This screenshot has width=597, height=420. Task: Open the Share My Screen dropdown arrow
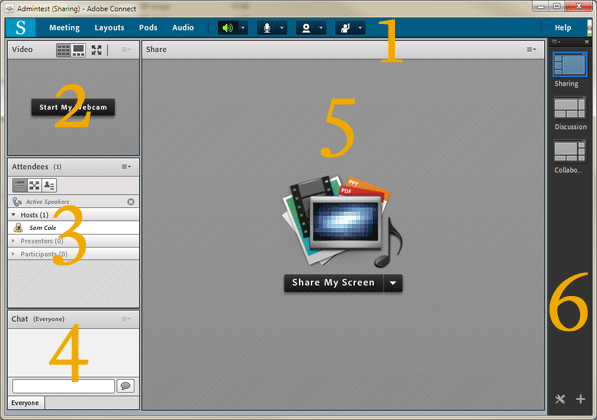tap(393, 283)
